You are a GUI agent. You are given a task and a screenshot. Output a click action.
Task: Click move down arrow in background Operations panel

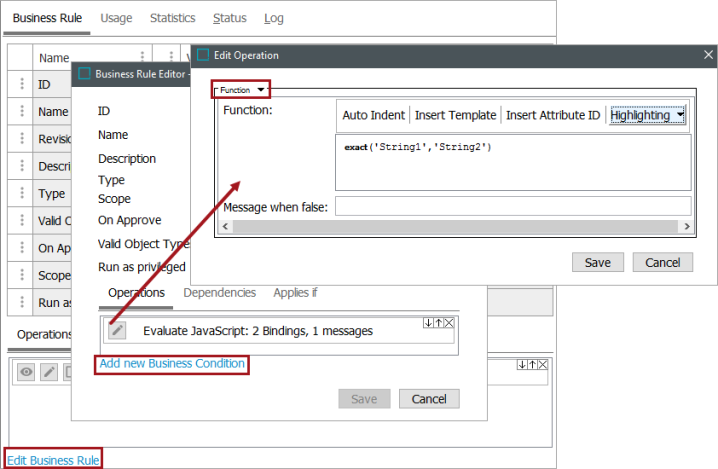522,365
